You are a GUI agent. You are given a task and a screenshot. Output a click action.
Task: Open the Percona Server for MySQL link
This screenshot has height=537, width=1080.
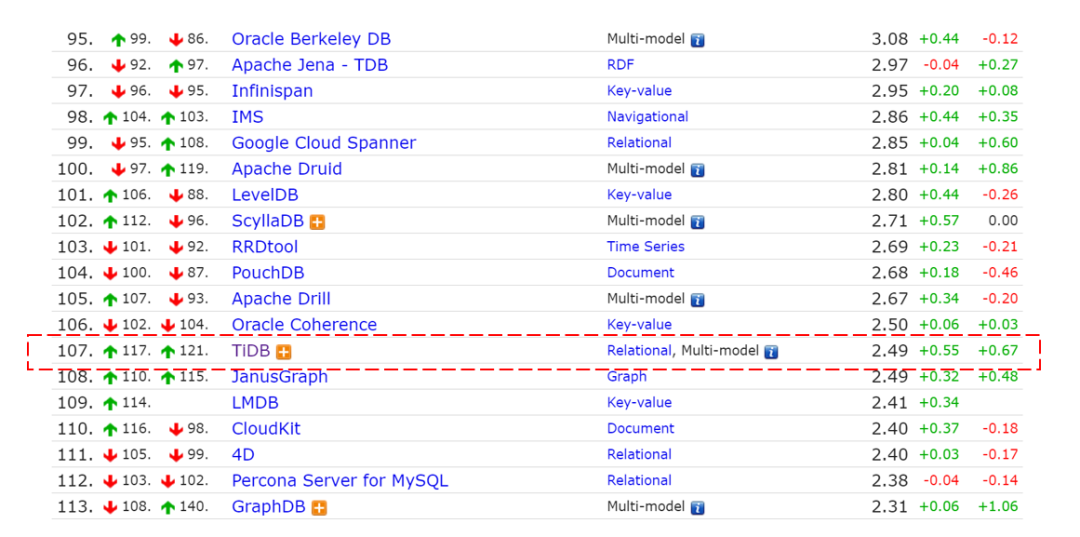tap(340, 481)
